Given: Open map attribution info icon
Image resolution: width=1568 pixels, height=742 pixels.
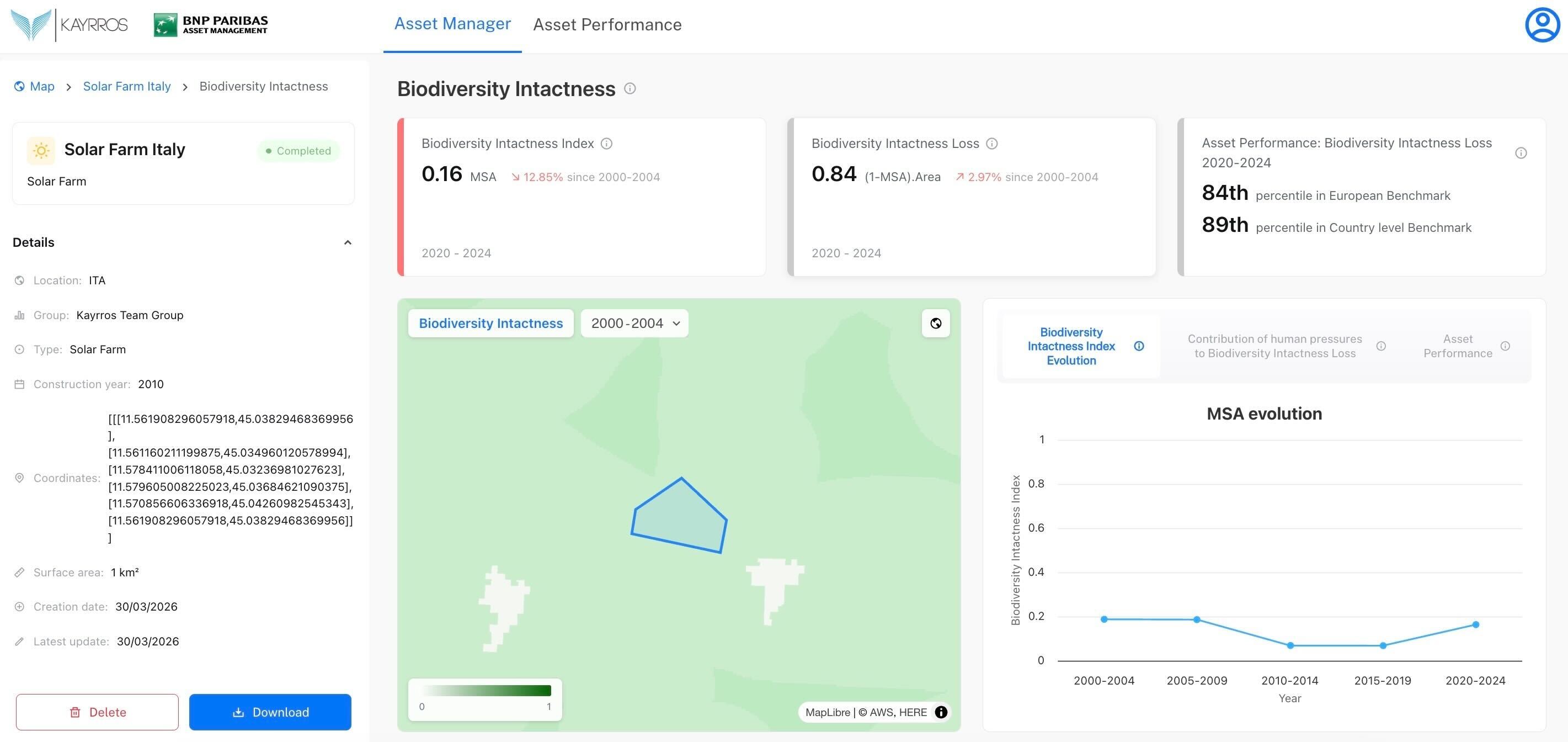Looking at the screenshot, I should pos(941,712).
